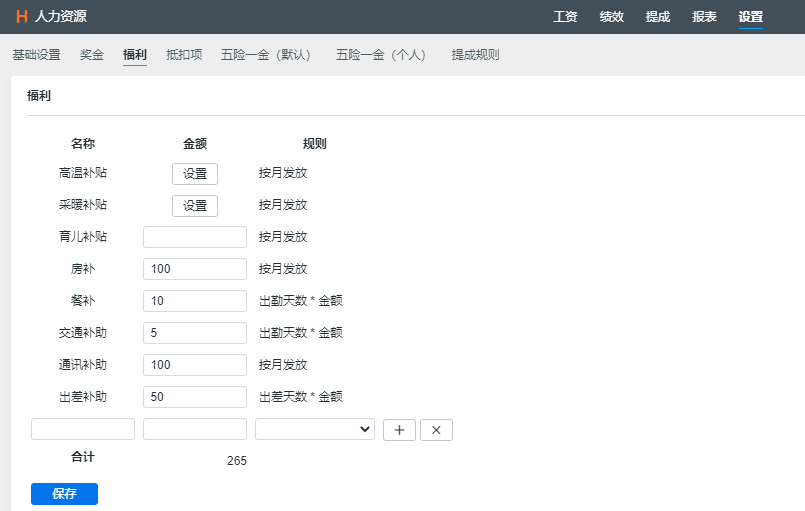
Task: Go to the 绩效 menu
Action: tap(611, 16)
